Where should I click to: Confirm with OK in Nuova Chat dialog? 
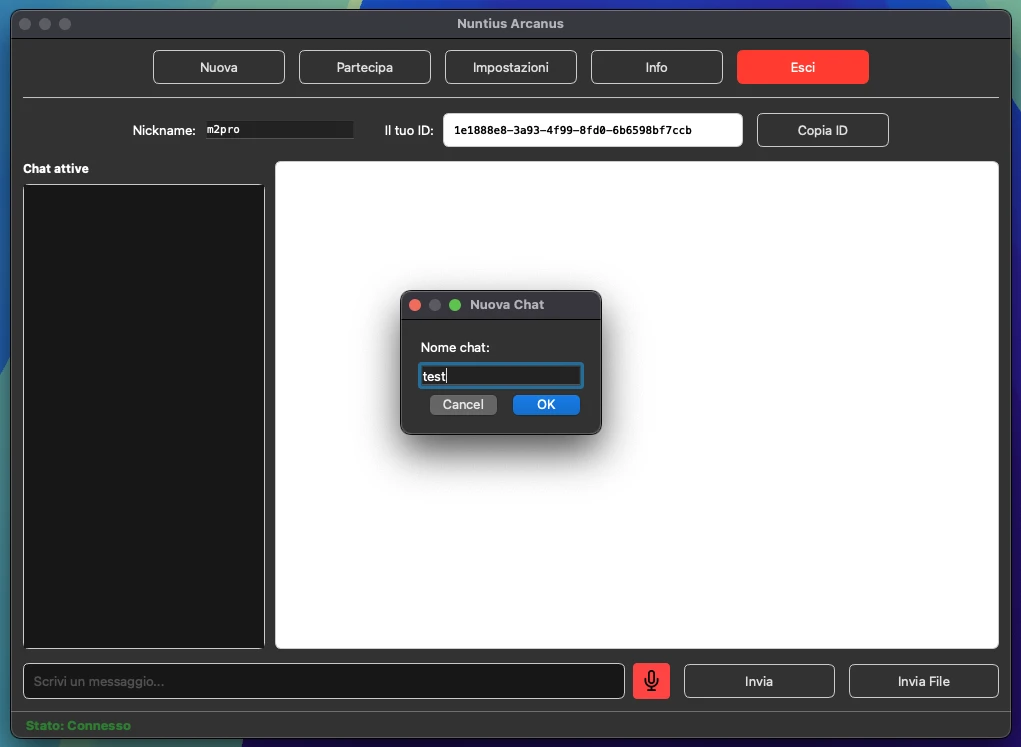tap(546, 404)
